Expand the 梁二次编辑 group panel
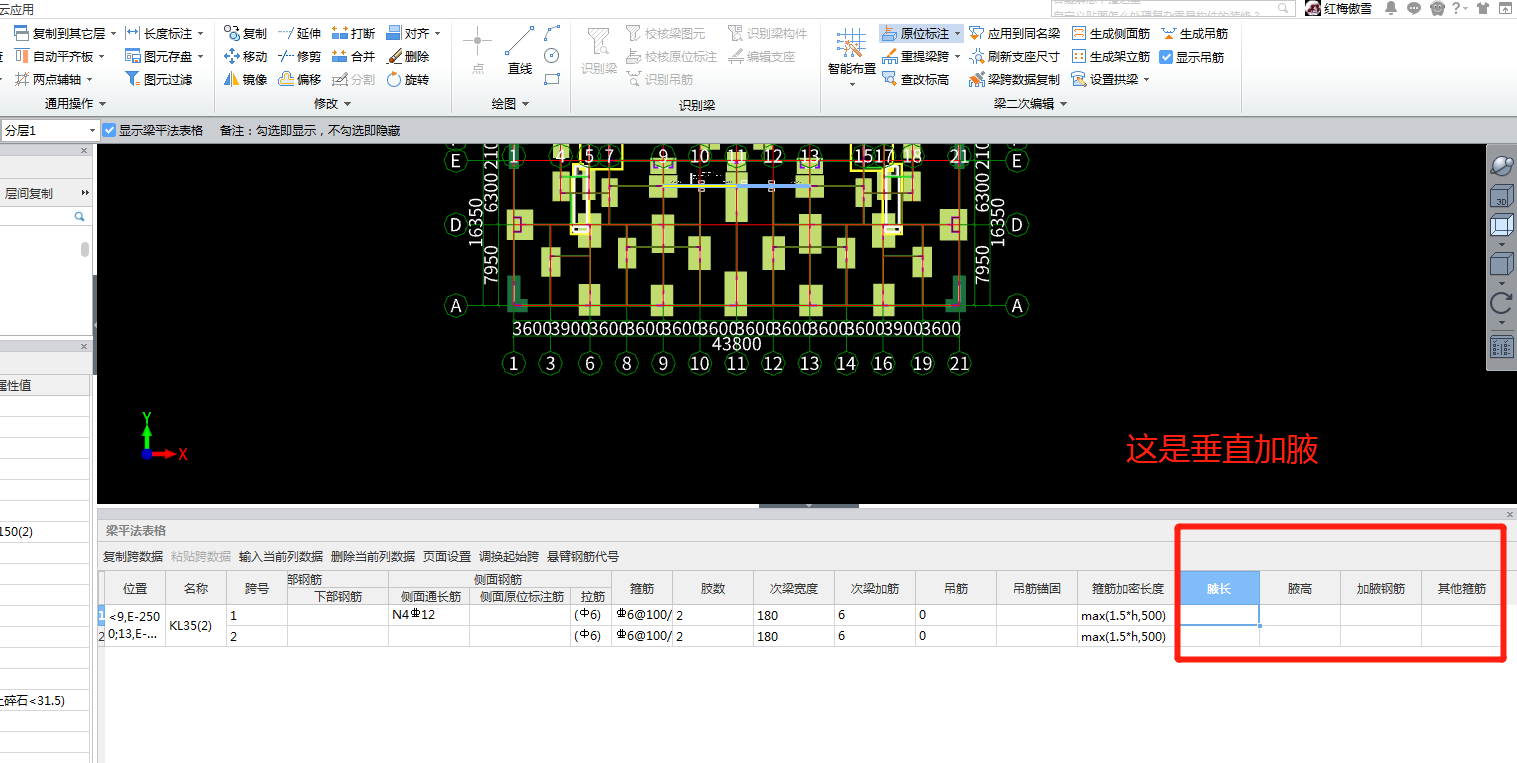Screen dimensions: 1517x763 pyautogui.click(x=1031, y=104)
